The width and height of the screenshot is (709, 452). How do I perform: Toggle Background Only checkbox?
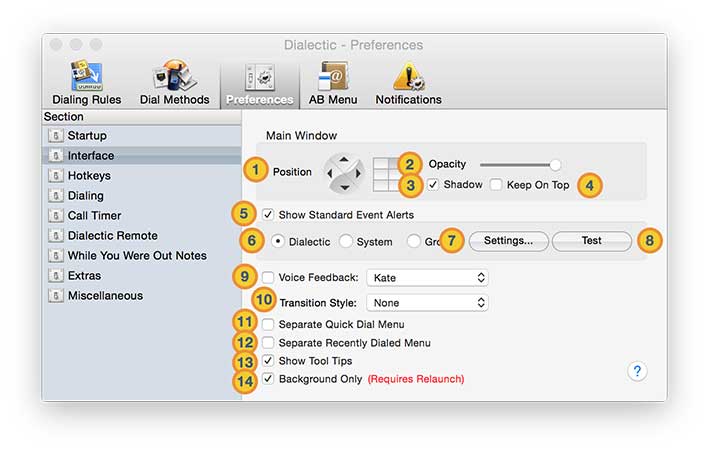click(268, 379)
